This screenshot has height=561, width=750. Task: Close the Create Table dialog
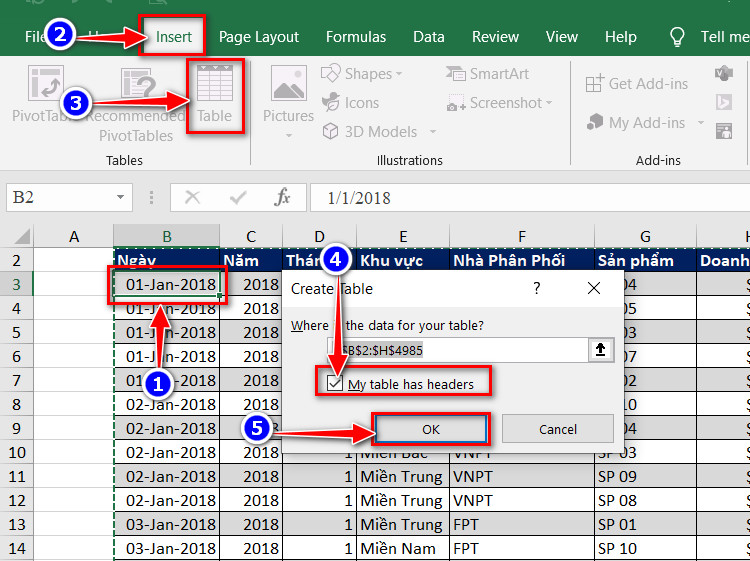coord(594,288)
